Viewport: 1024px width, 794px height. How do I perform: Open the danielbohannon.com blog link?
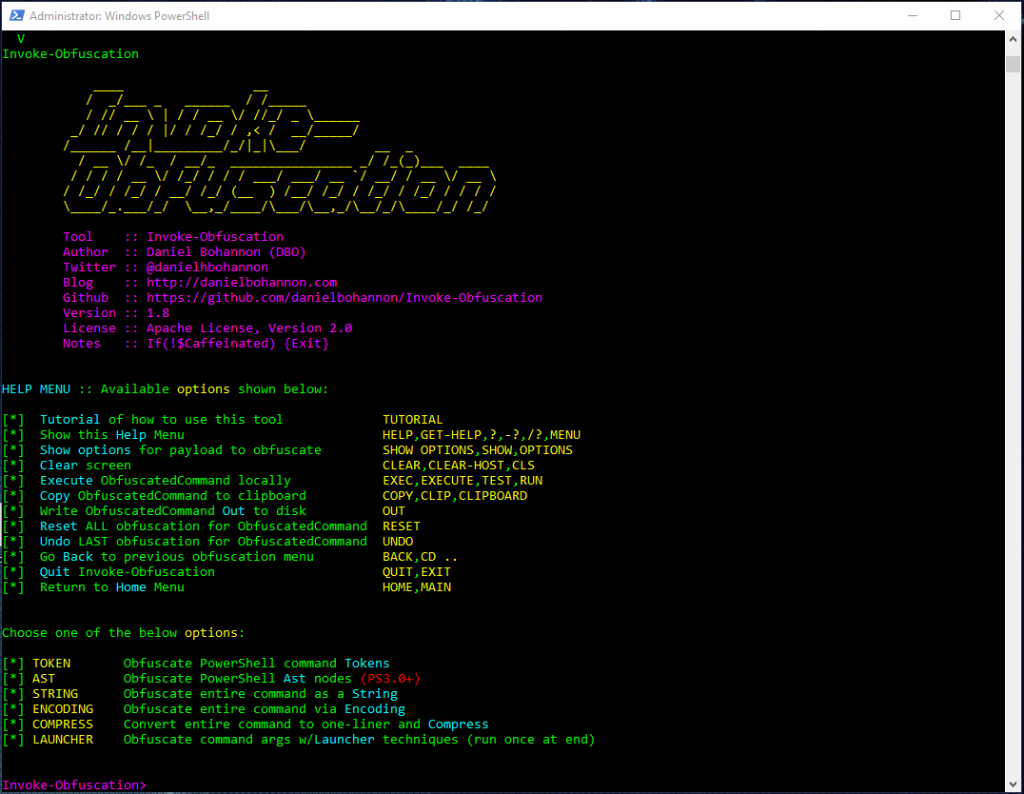click(x=242, y=282)
